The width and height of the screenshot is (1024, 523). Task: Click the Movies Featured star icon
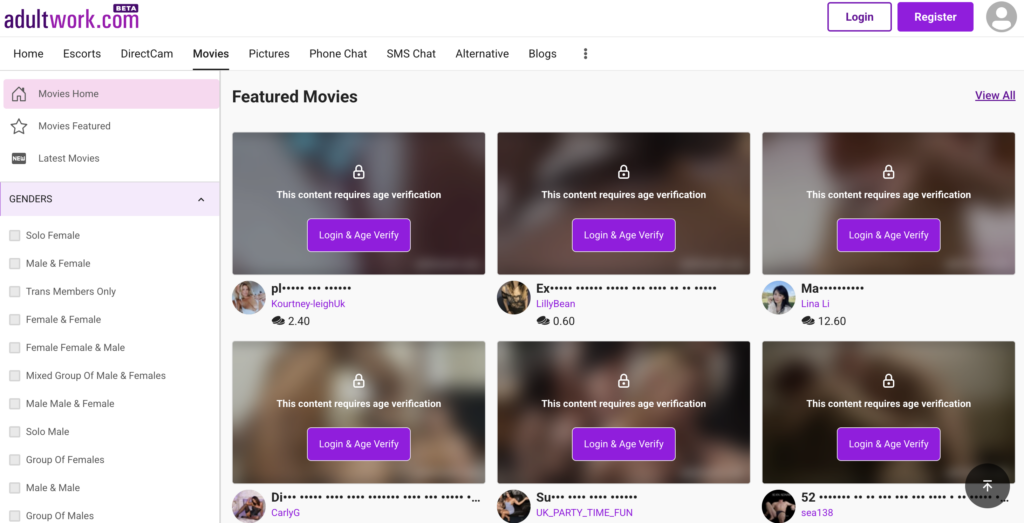[19, 126]
